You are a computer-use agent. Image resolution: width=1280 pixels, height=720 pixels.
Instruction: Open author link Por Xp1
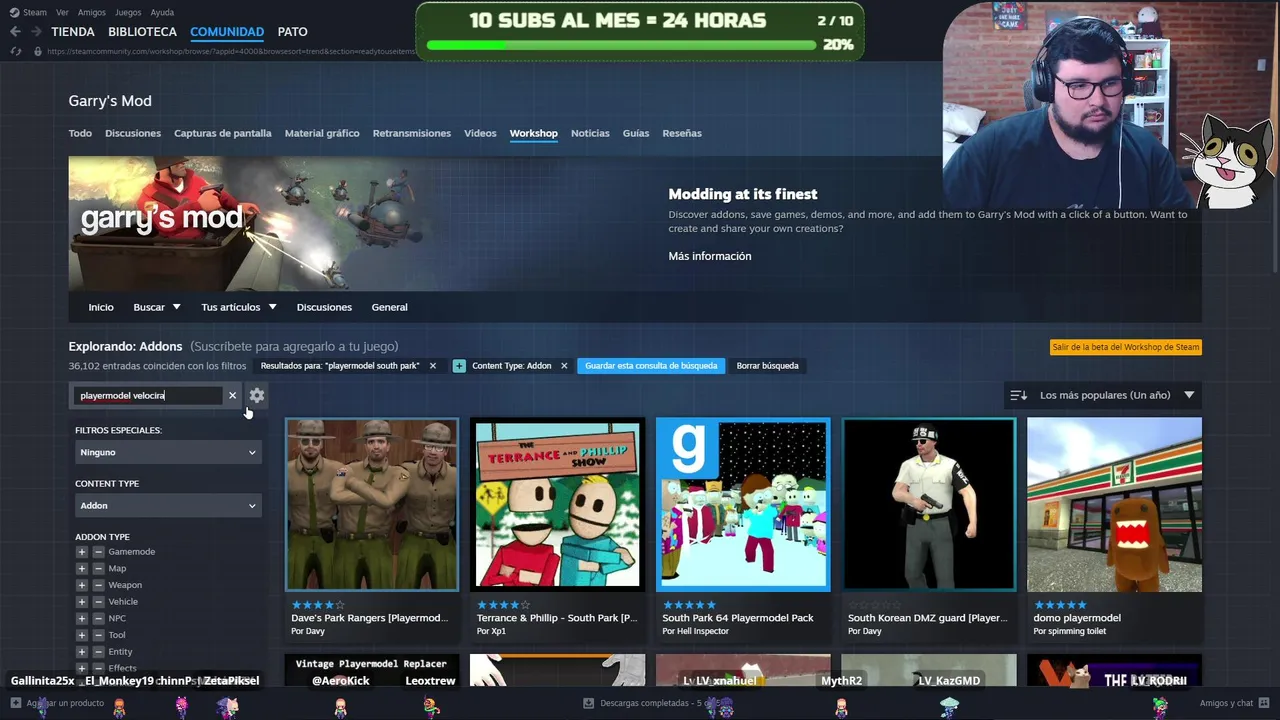click(491, 631)
